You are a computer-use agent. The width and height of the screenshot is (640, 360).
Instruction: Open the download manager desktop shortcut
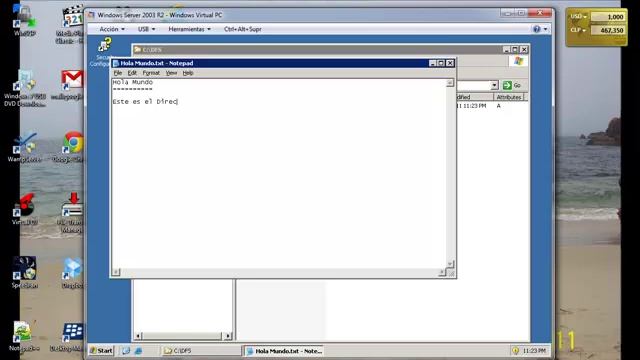click(71, 212)
